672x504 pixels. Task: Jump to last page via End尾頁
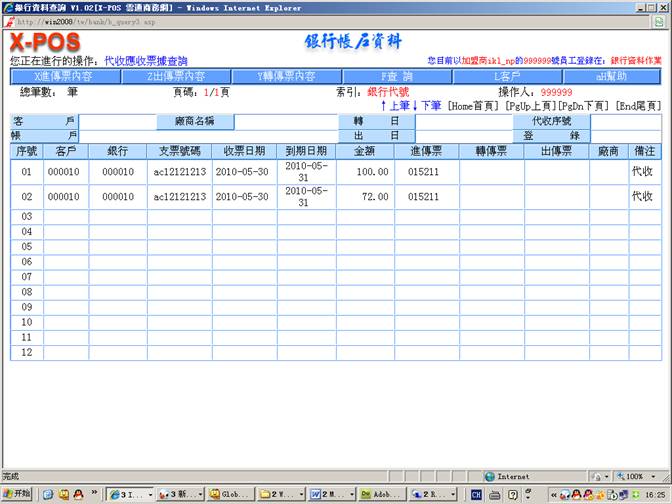637,105
